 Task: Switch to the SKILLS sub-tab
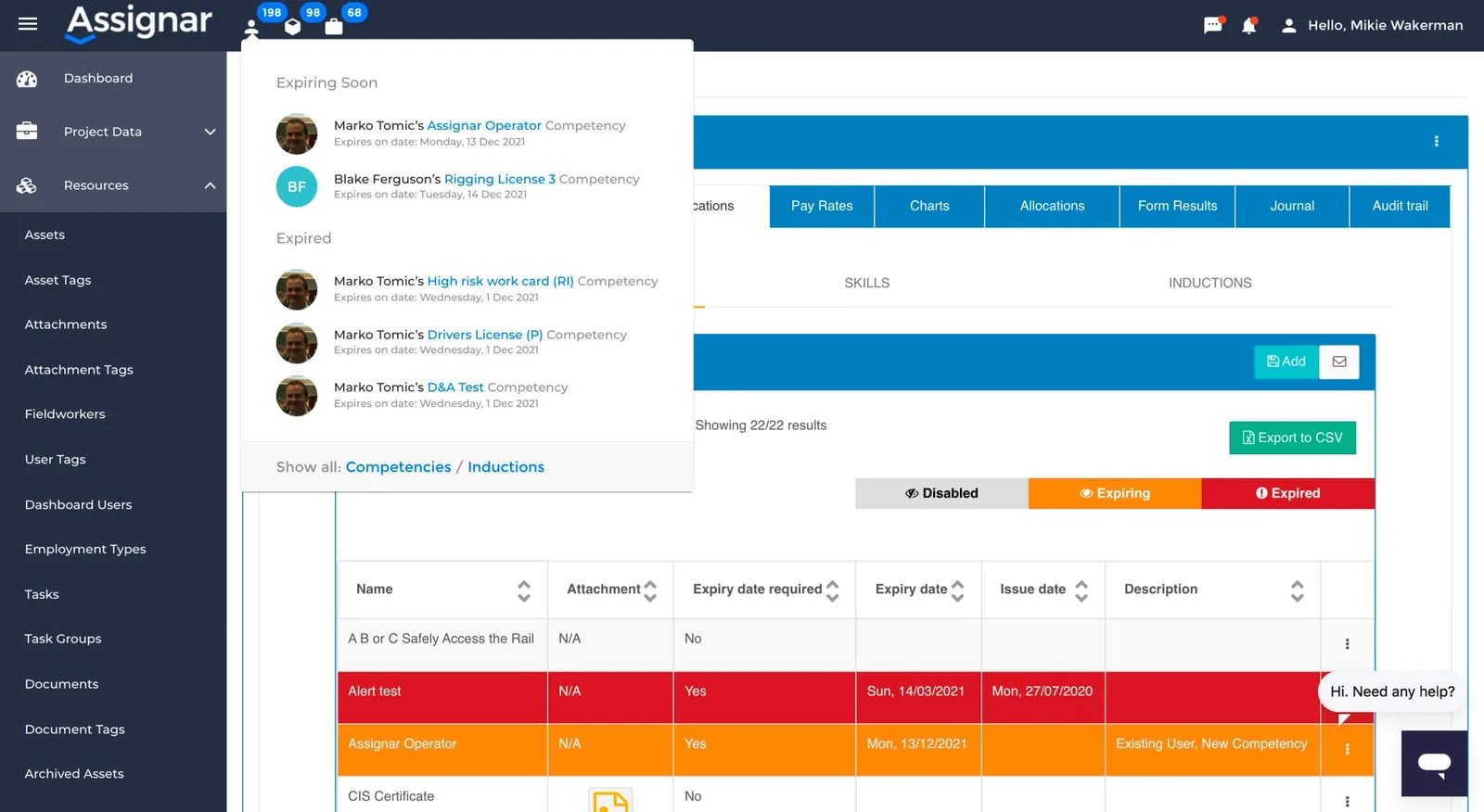pos(866,283)
